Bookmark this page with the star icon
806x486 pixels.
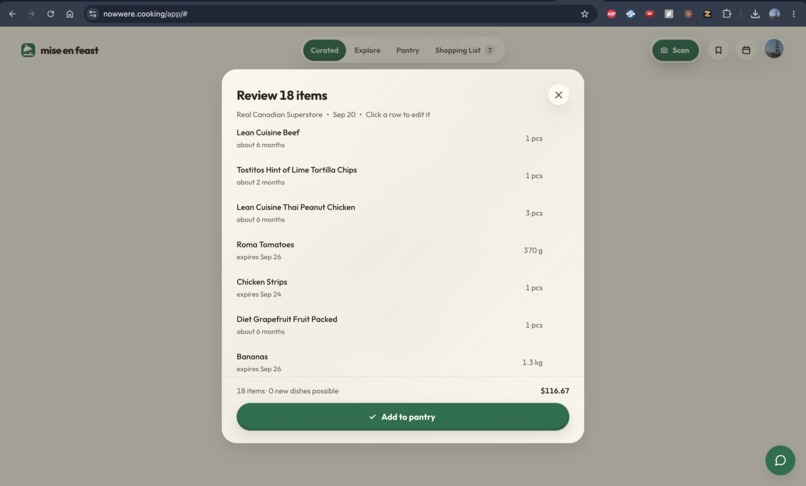pos(584,14)
